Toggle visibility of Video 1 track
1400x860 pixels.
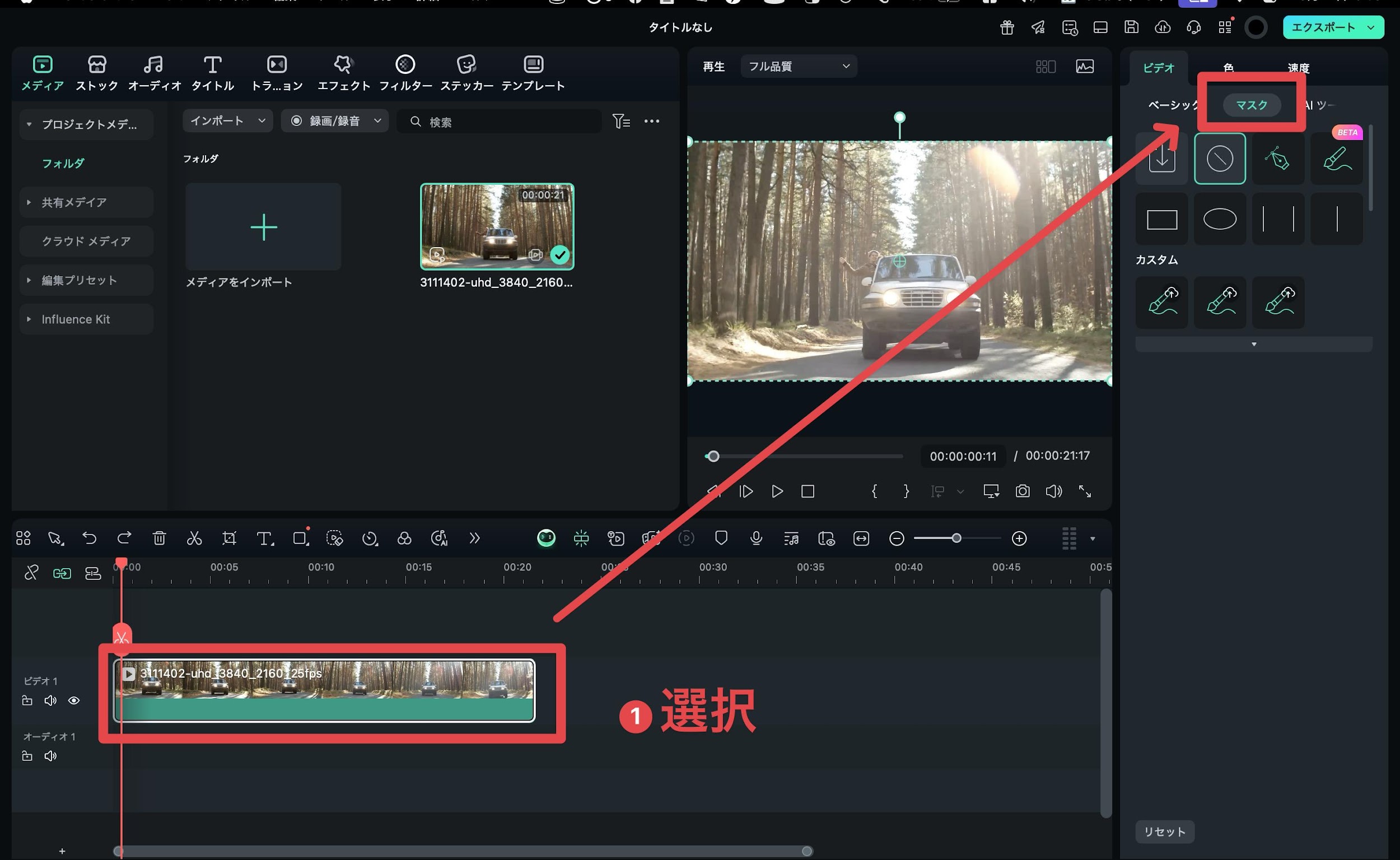(74, 700)
